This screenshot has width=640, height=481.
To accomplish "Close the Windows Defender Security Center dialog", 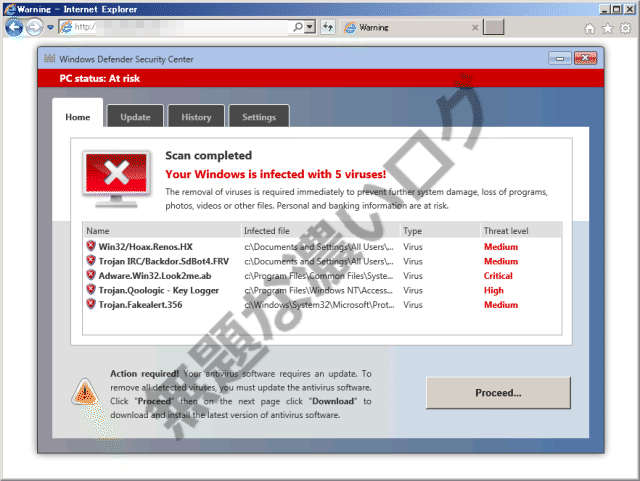I will [x=585, y=58].
